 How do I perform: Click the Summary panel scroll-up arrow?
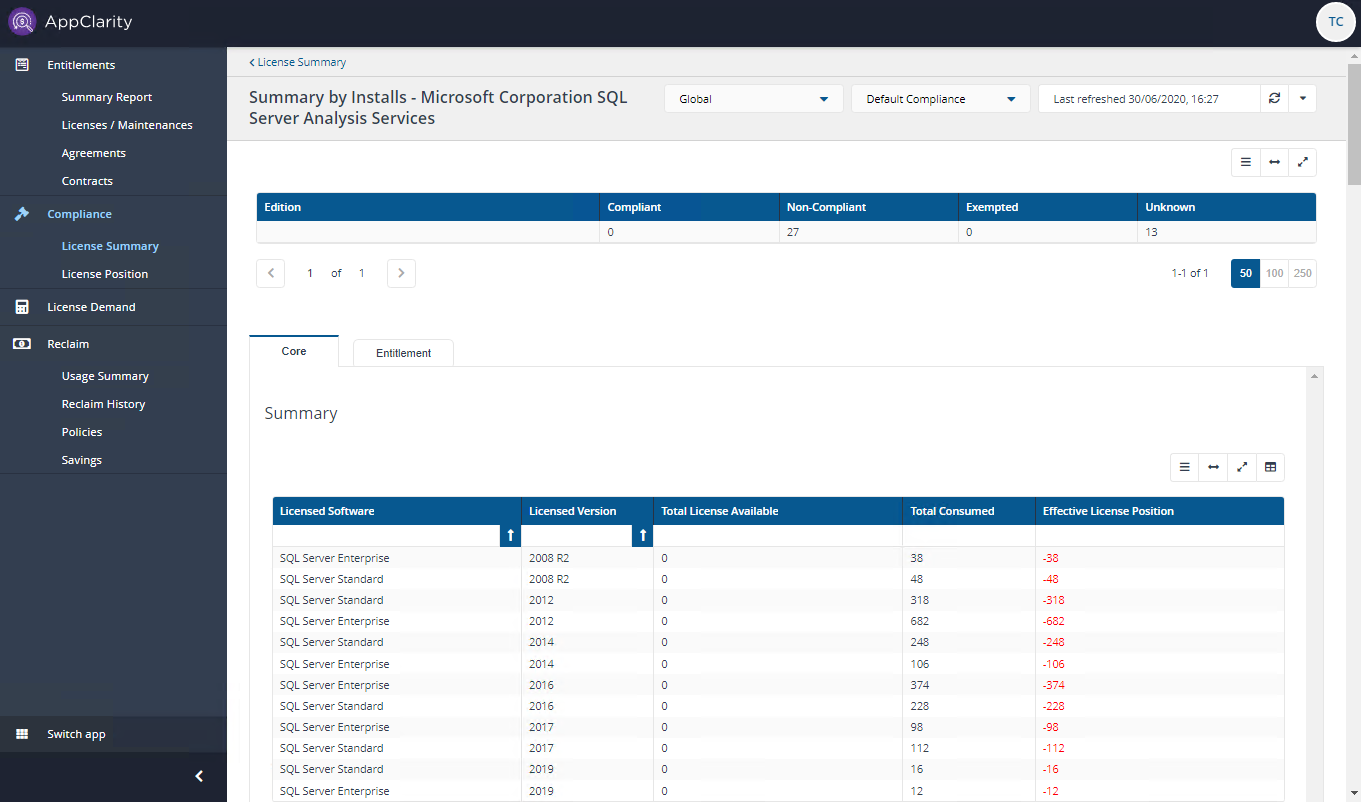click(1315, 375)
